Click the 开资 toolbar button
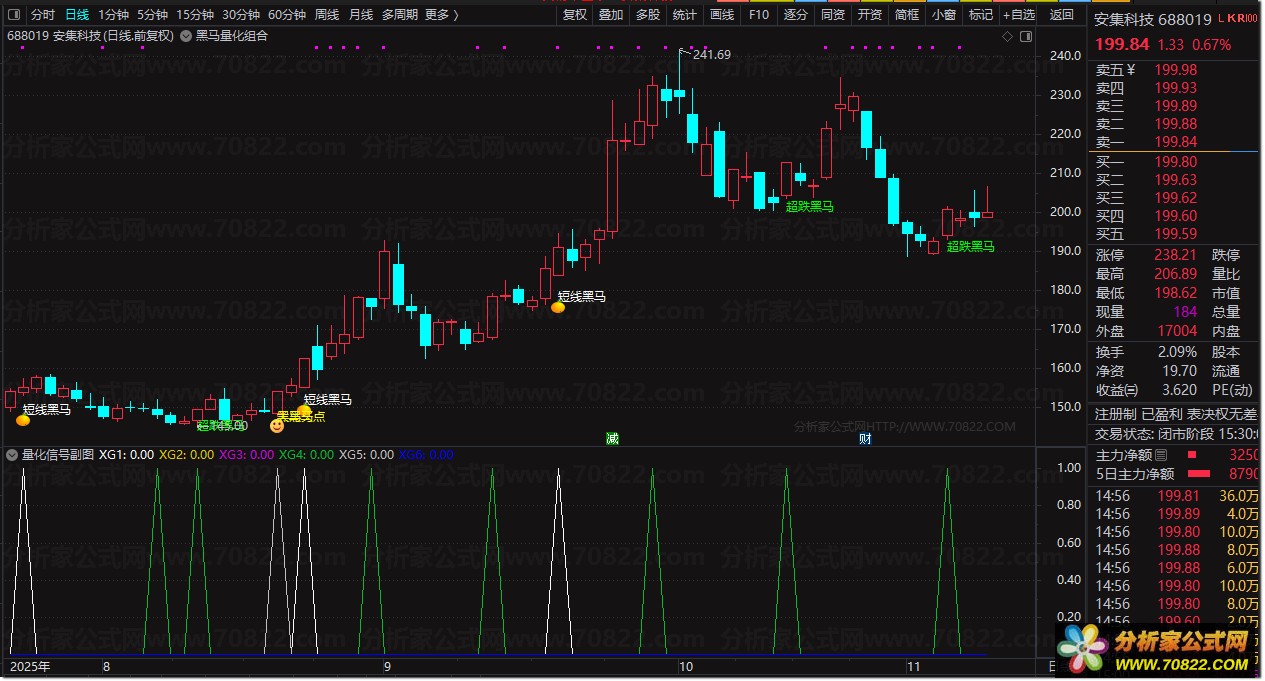Screen dimensions: 1265x681 pyautogui.click(x=870, y=15)
